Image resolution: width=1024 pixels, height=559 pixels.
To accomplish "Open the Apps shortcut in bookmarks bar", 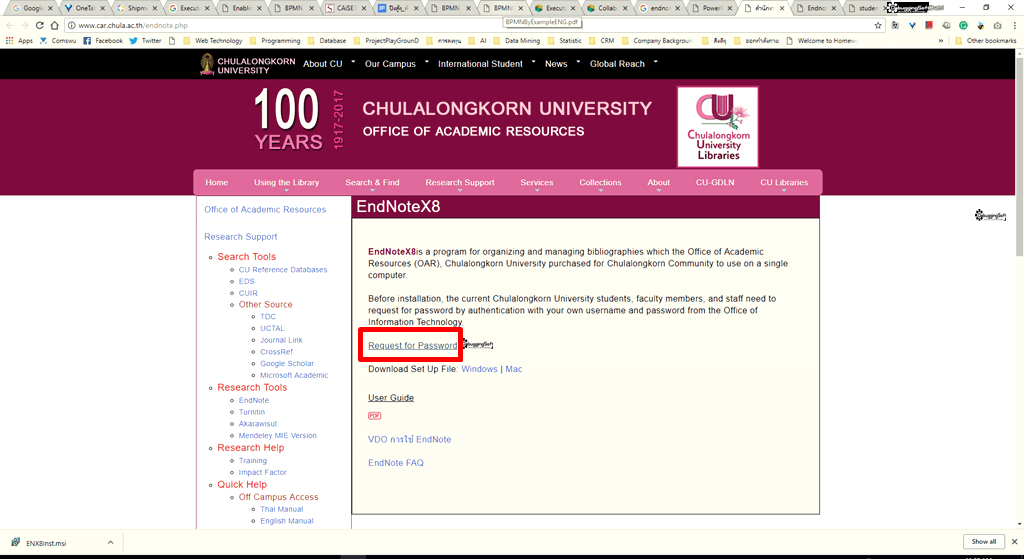I will coord(20,40).
